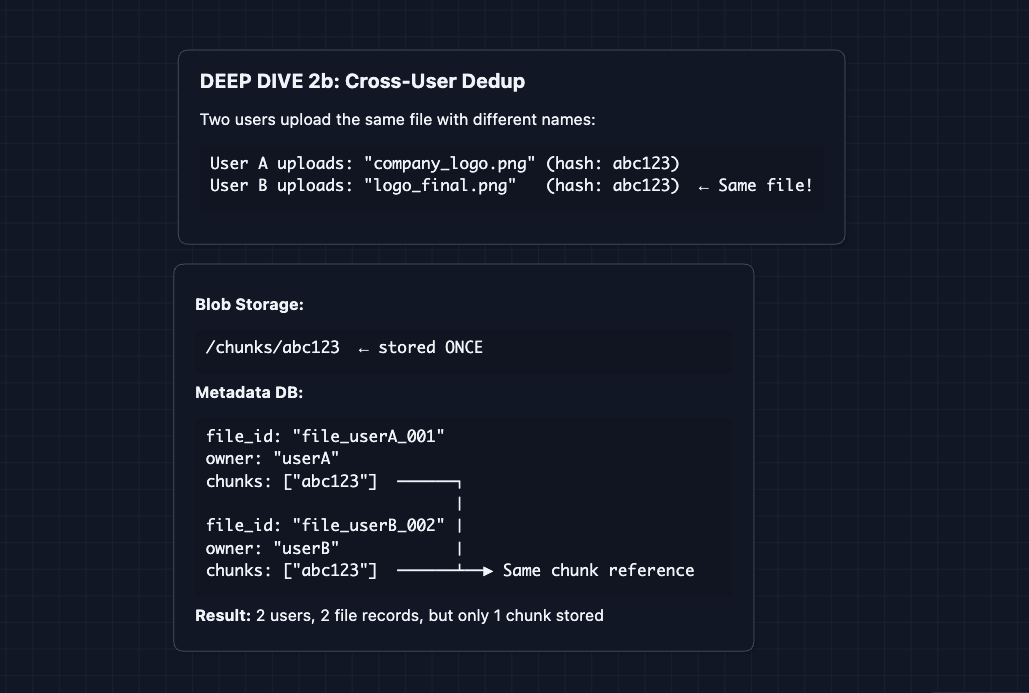Click the bold "Result:" label
The width and height of the screenshot is (1029, 693).
pos(223,616)
